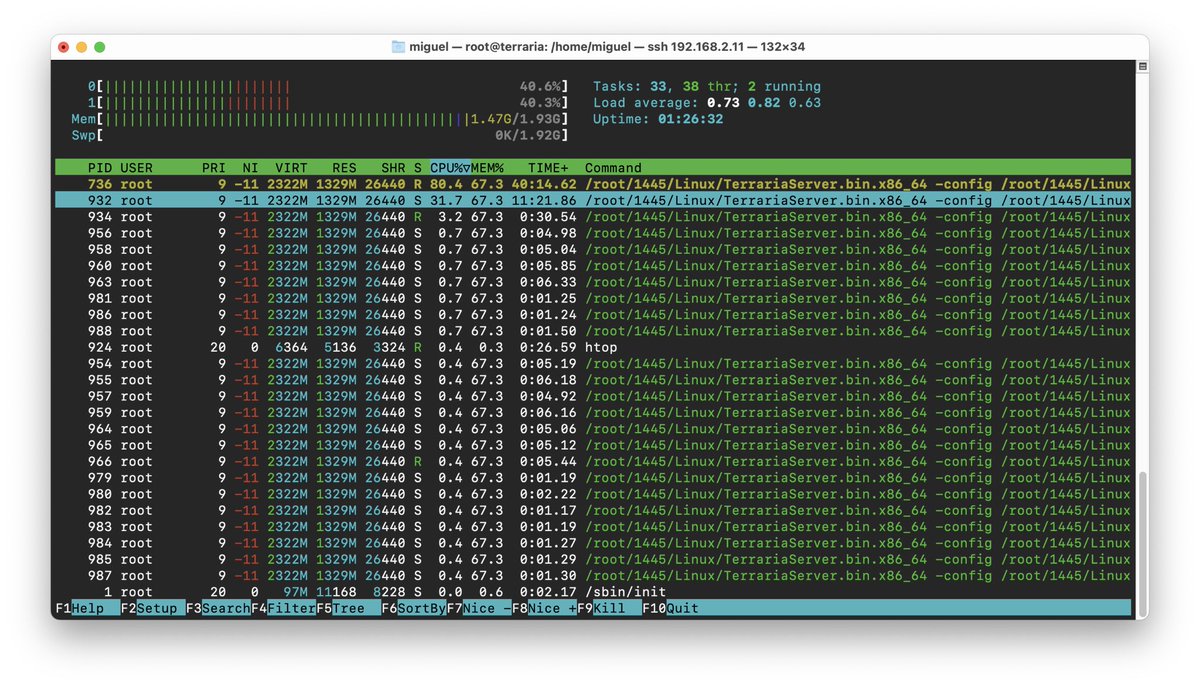The image size is (1200, 687).
Task: Click the Load average values line
Action: pos(707,103)
